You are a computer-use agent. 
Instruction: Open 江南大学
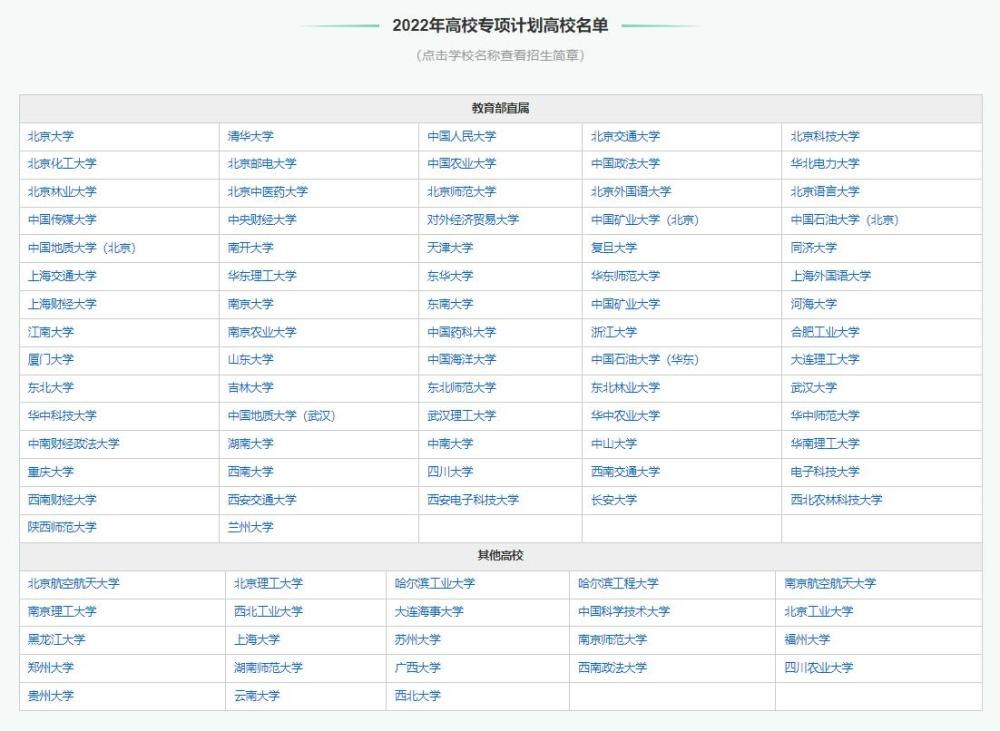coord(50,332)
